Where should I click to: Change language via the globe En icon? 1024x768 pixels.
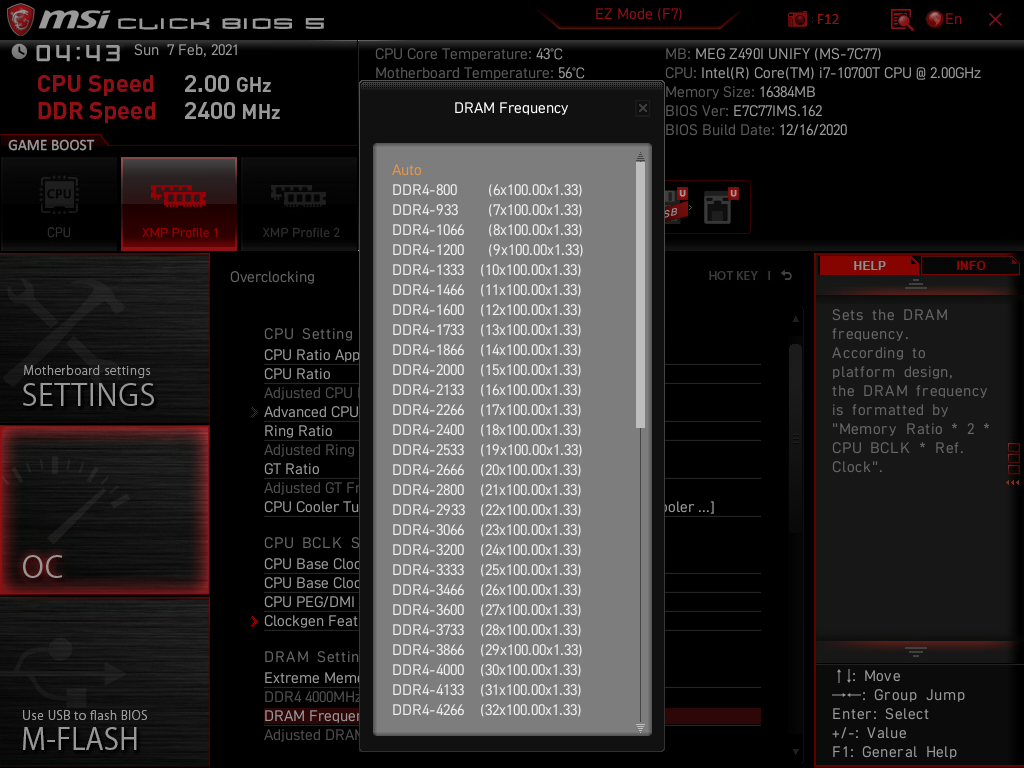point(943,19)
